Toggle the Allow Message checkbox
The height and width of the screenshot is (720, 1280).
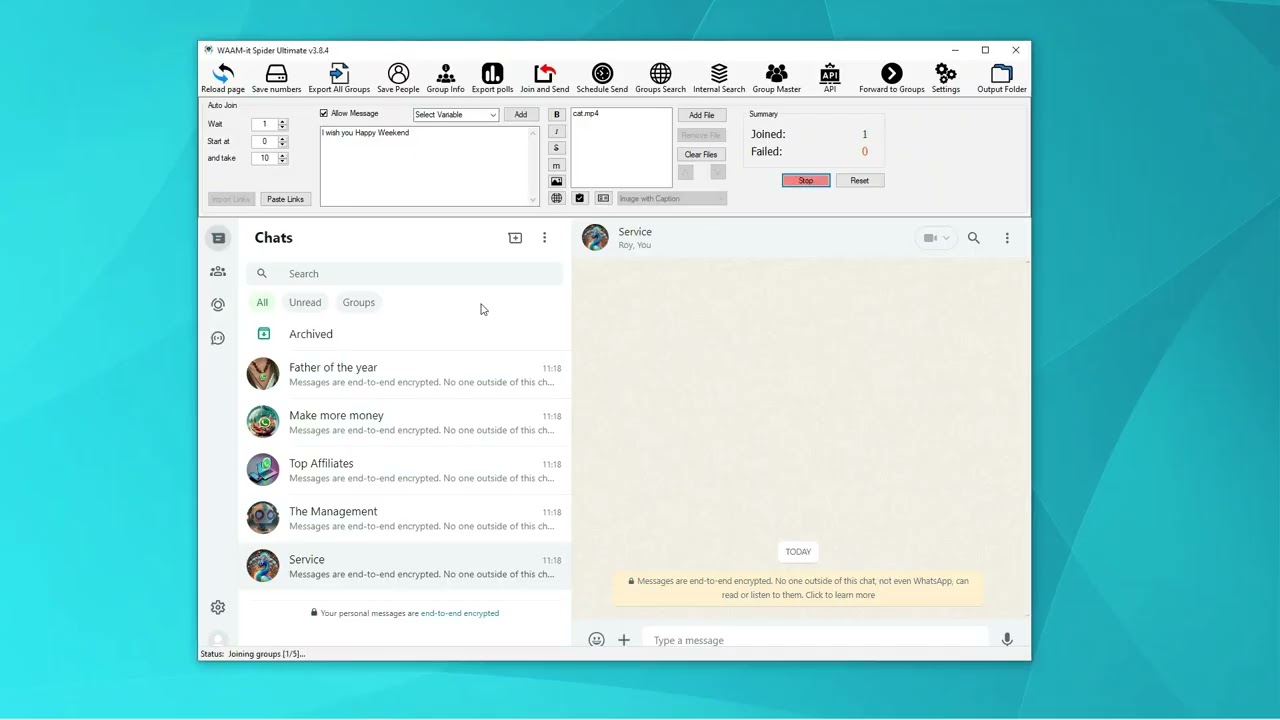click(x=324, y=114)
